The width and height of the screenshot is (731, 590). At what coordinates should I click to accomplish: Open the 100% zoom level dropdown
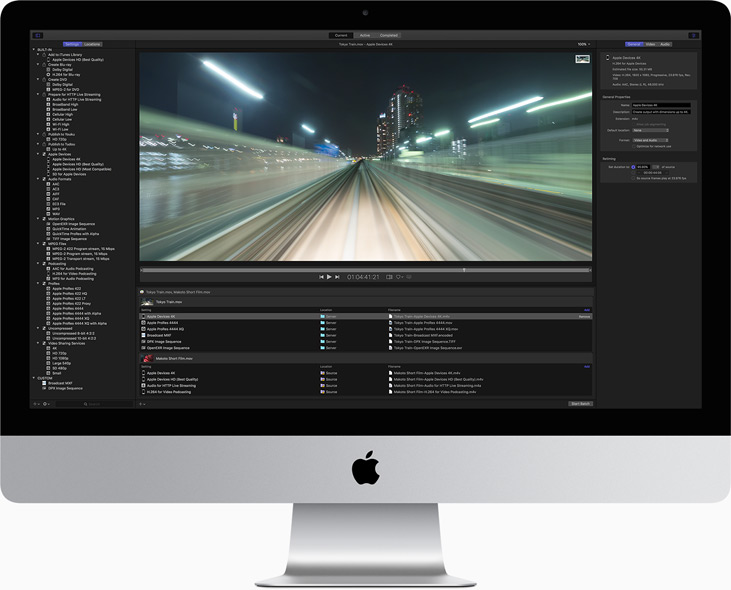[x=582, y=44]
